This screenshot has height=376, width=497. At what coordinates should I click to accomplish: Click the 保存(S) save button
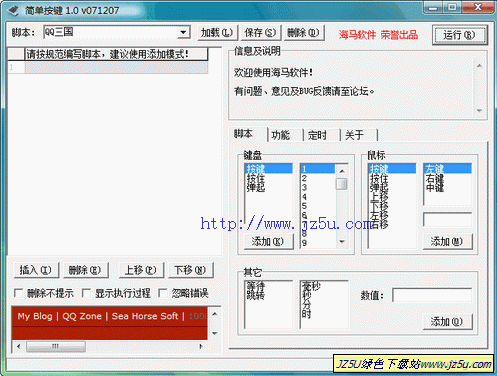click(x=260, y=33)
